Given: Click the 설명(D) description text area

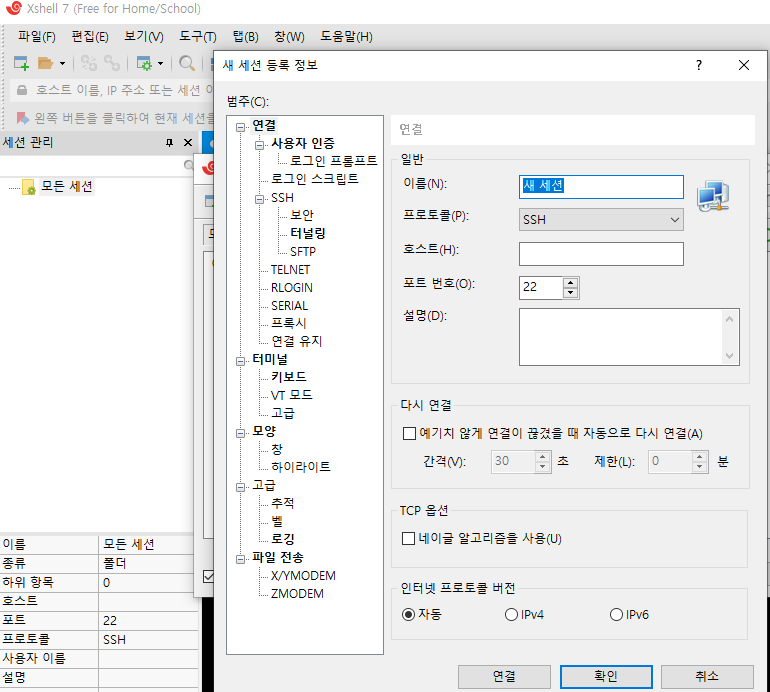Looking at the screenshot, I should (629, 337).
